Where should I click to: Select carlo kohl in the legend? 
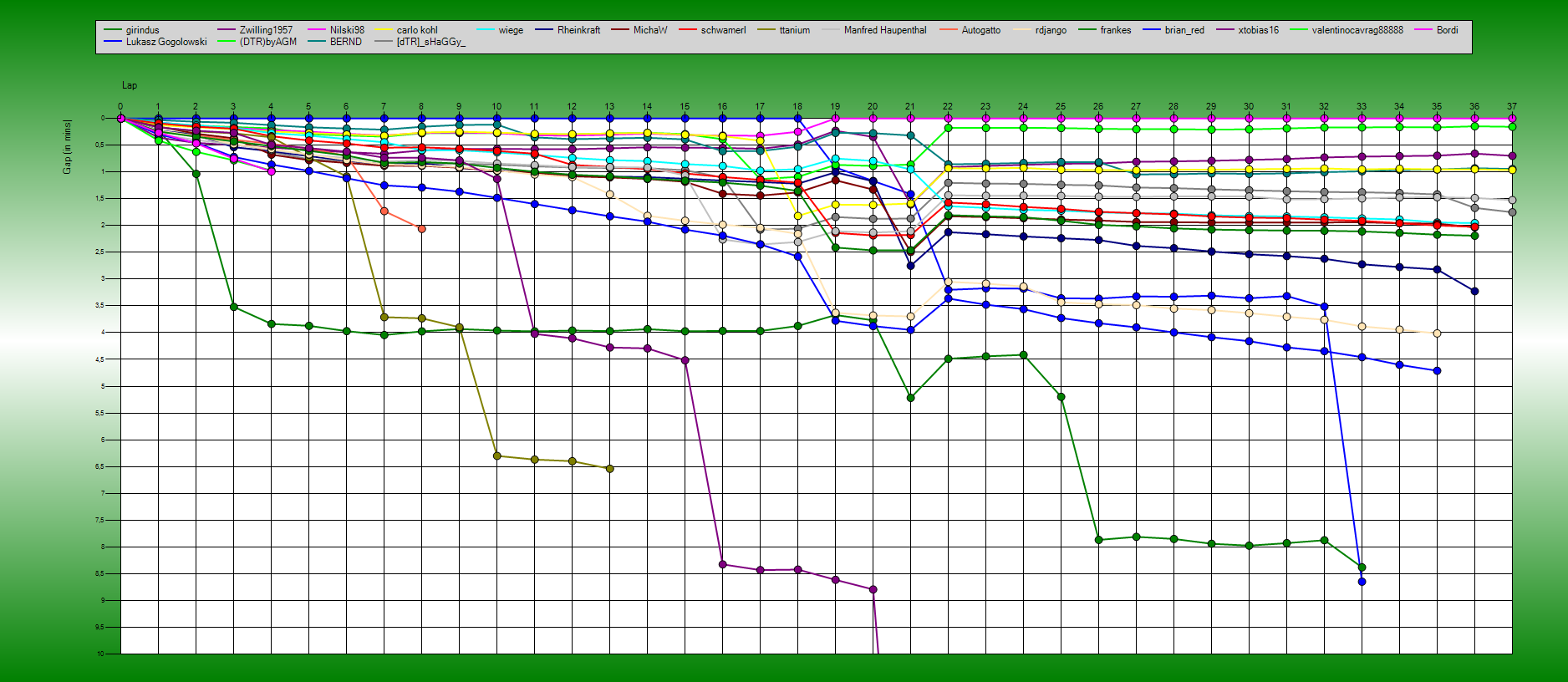(x=417, y=30)
